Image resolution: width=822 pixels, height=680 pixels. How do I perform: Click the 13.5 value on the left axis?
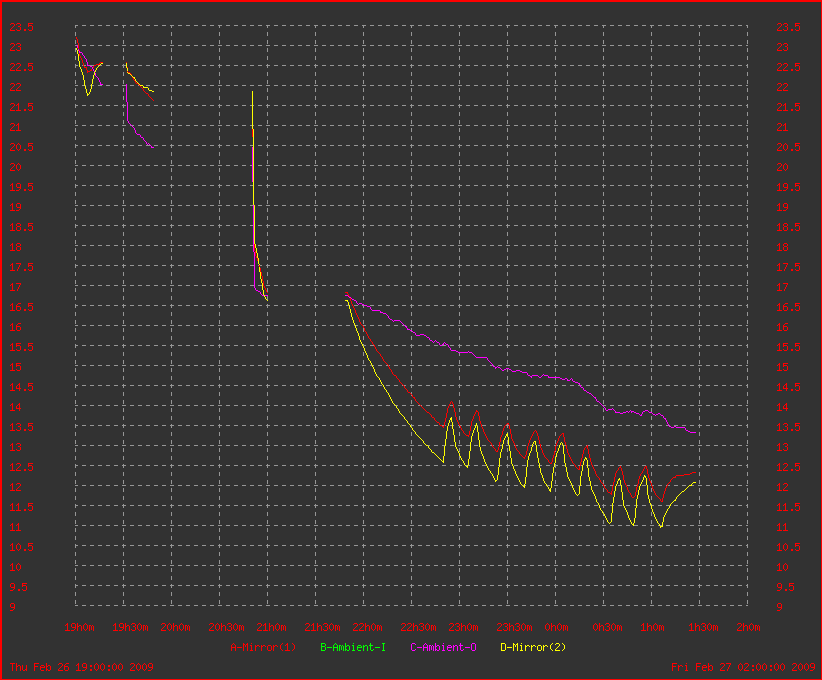(x=21, y=427)
